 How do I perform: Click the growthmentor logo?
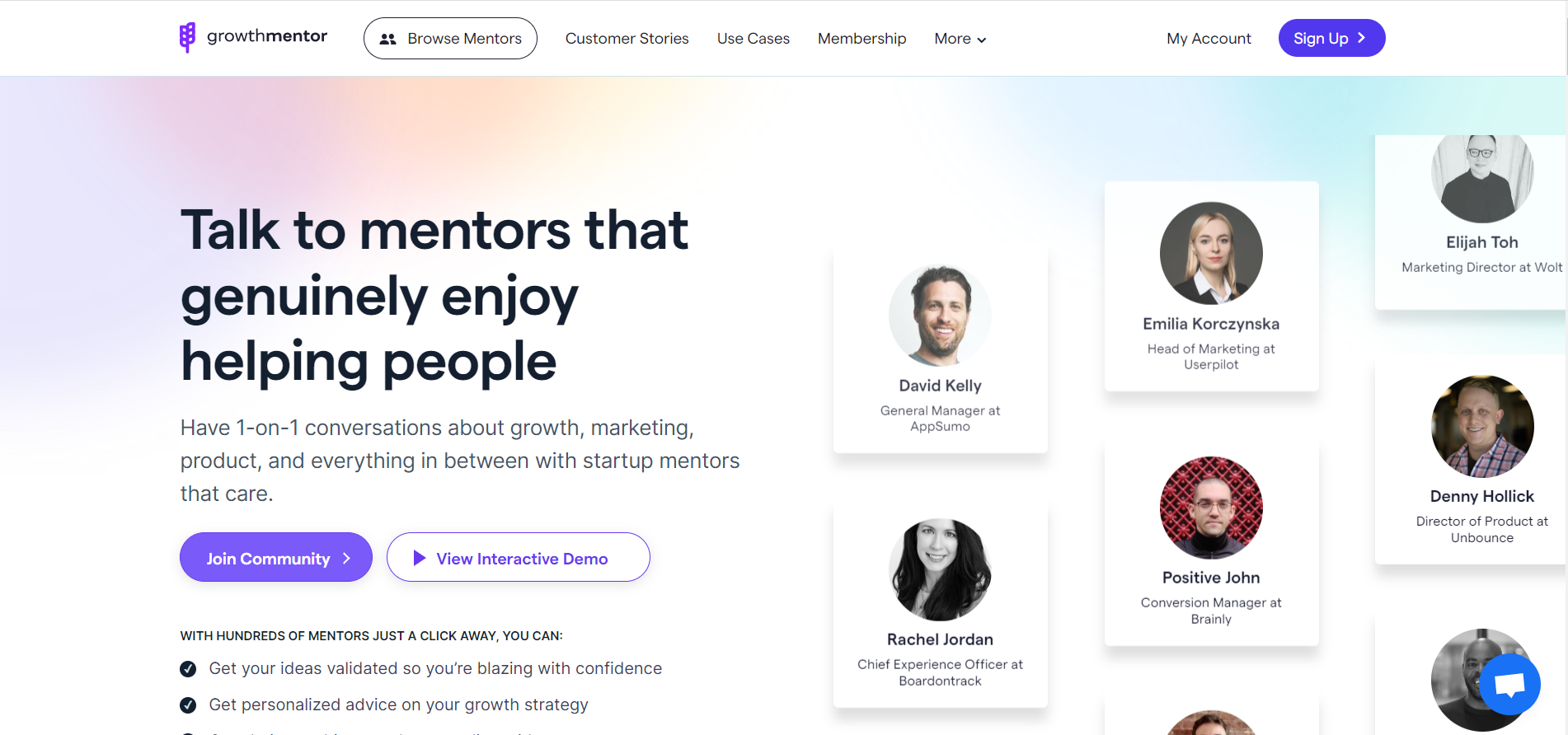pyautogui.click(x=251, y=36)
